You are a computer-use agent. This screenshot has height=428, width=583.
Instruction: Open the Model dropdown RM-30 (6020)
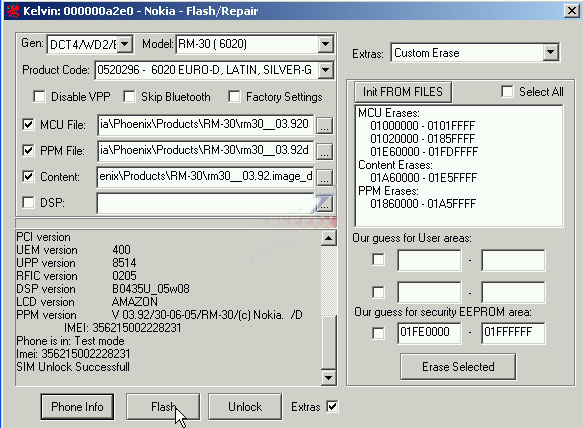pyautogui.click(x=325, y=45)
